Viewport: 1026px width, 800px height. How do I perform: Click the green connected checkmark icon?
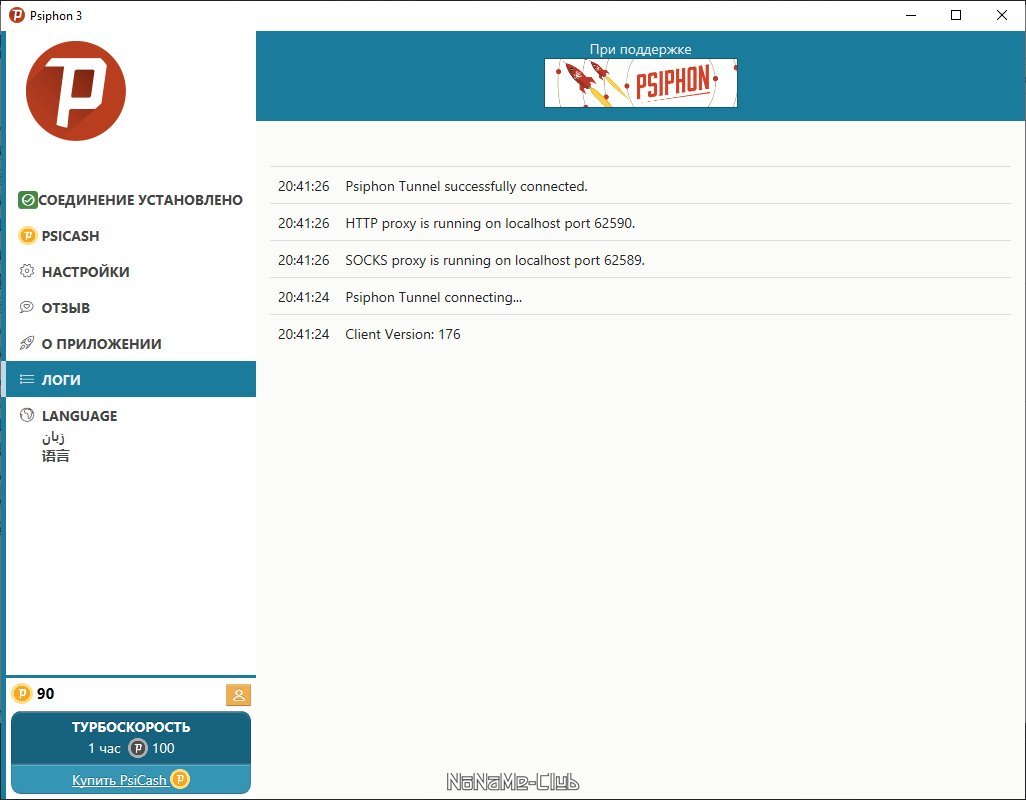[x=27, y=200]
